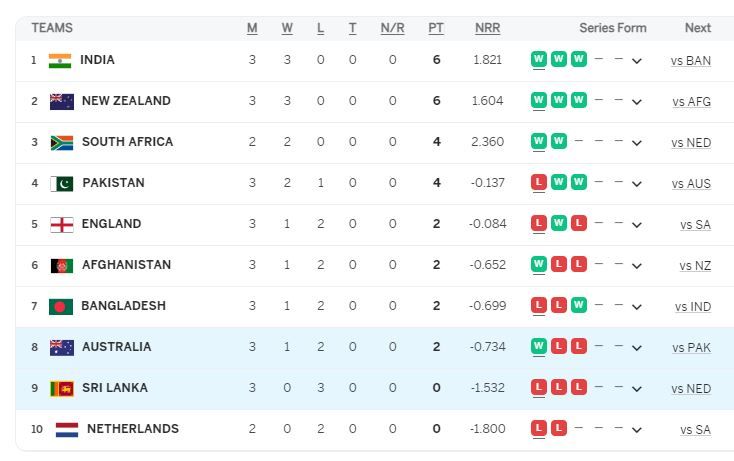734x461 pixels.
Task: Click the India flag icon
Action: pos(60,60)
